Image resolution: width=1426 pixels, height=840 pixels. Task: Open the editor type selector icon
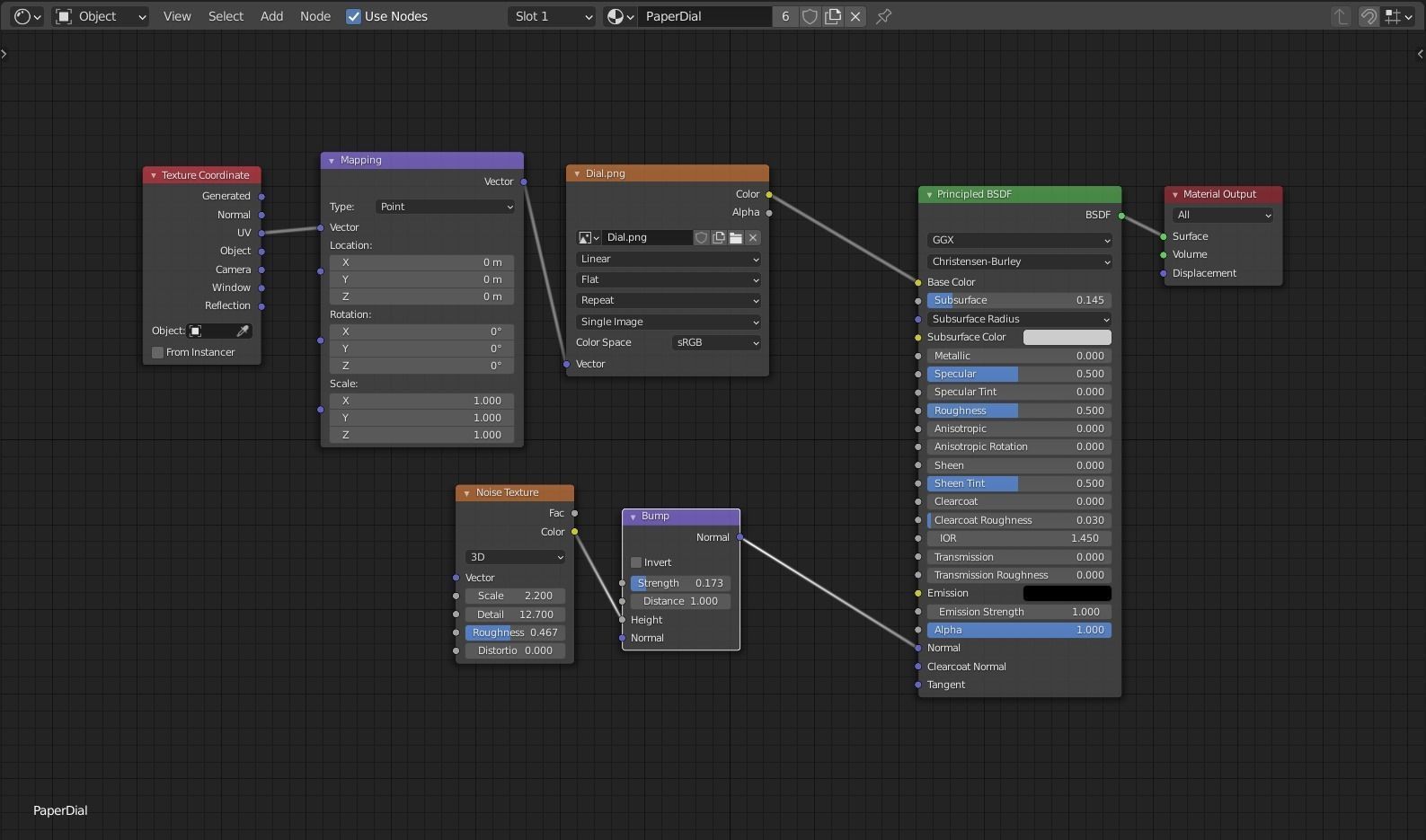(x=27, y=16)
